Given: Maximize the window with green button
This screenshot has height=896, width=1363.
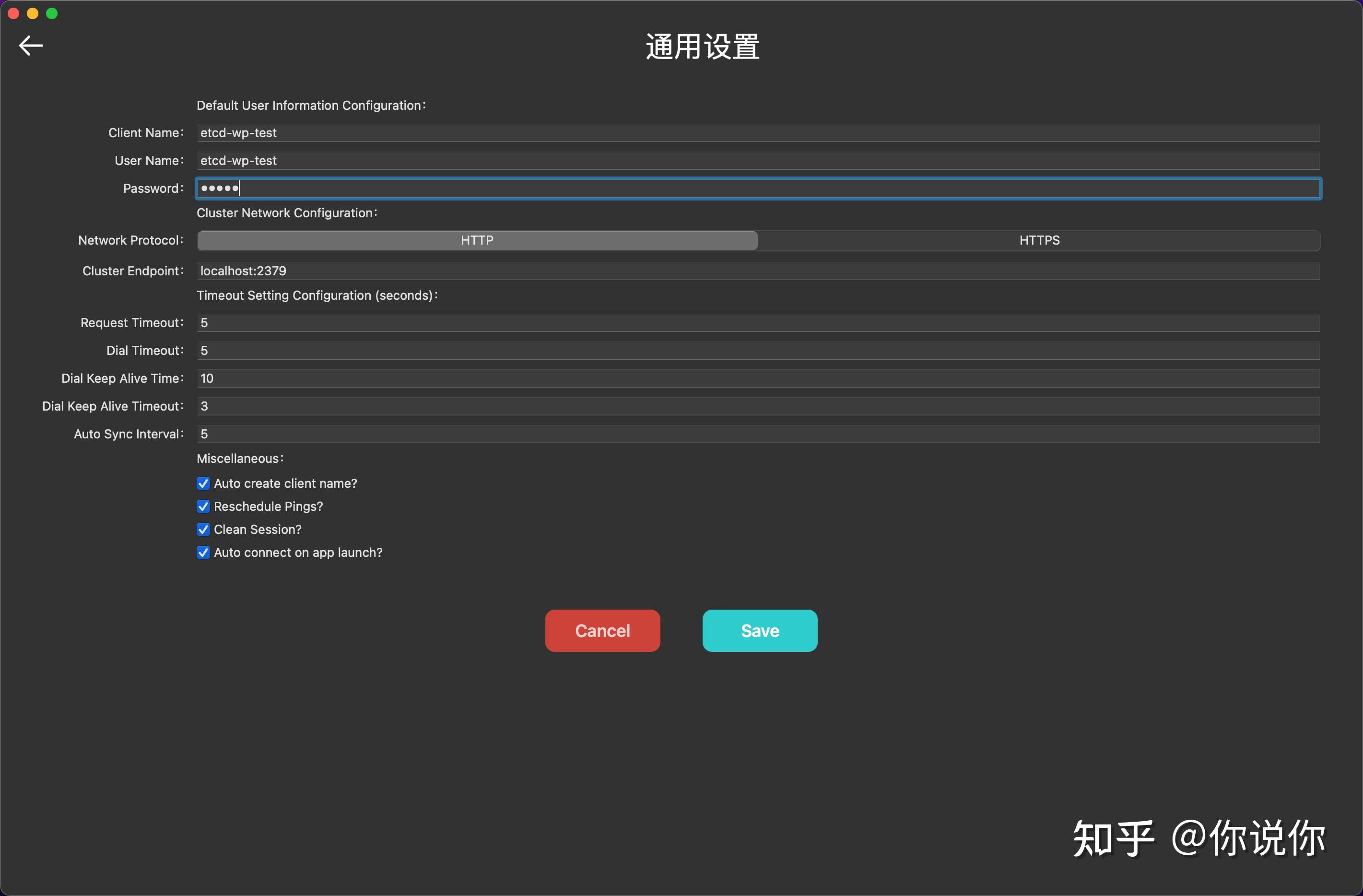Looking at the screenshot, I should 52,13.
